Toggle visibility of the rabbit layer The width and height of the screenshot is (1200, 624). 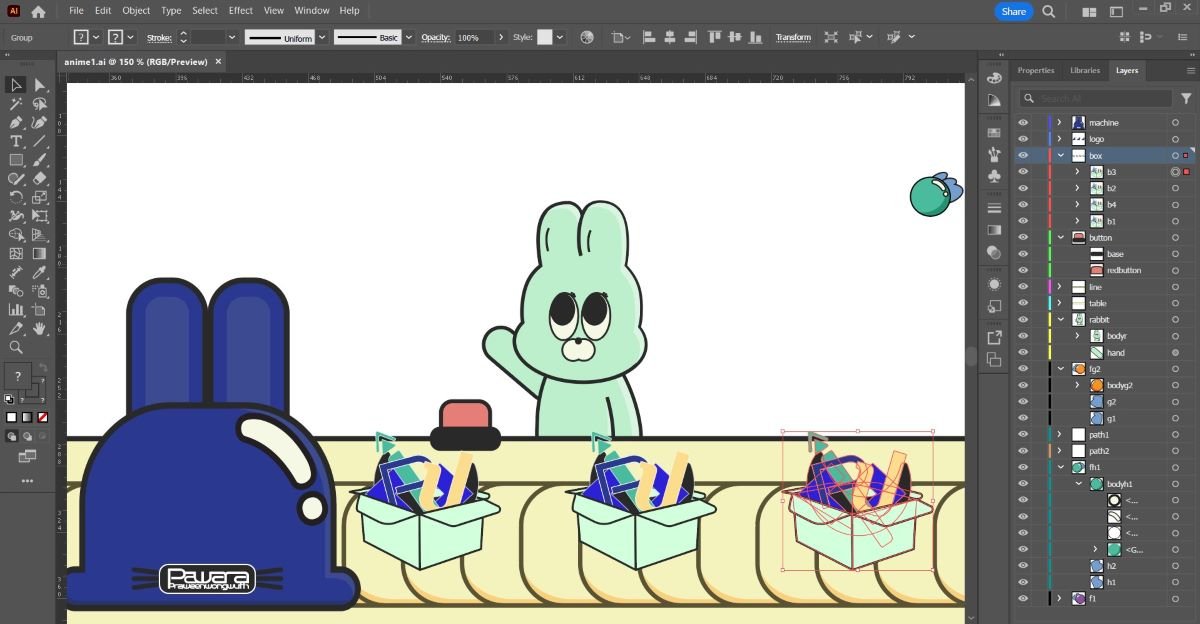tap(1023, 320)
